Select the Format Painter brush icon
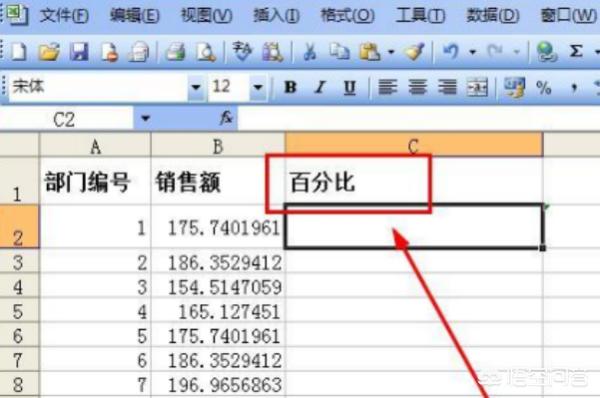This screenshot has width=600, height=398. (x=414, y=52)
